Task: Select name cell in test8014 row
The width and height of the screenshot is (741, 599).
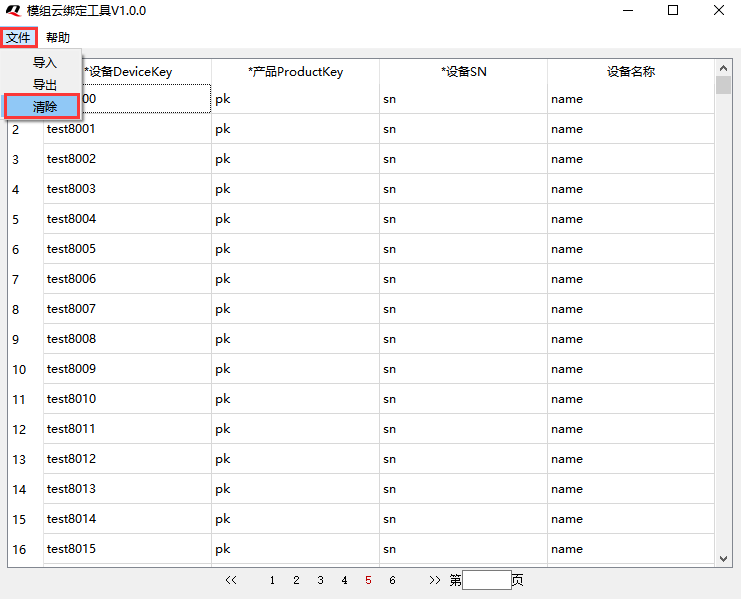Action: coord(631,519)
